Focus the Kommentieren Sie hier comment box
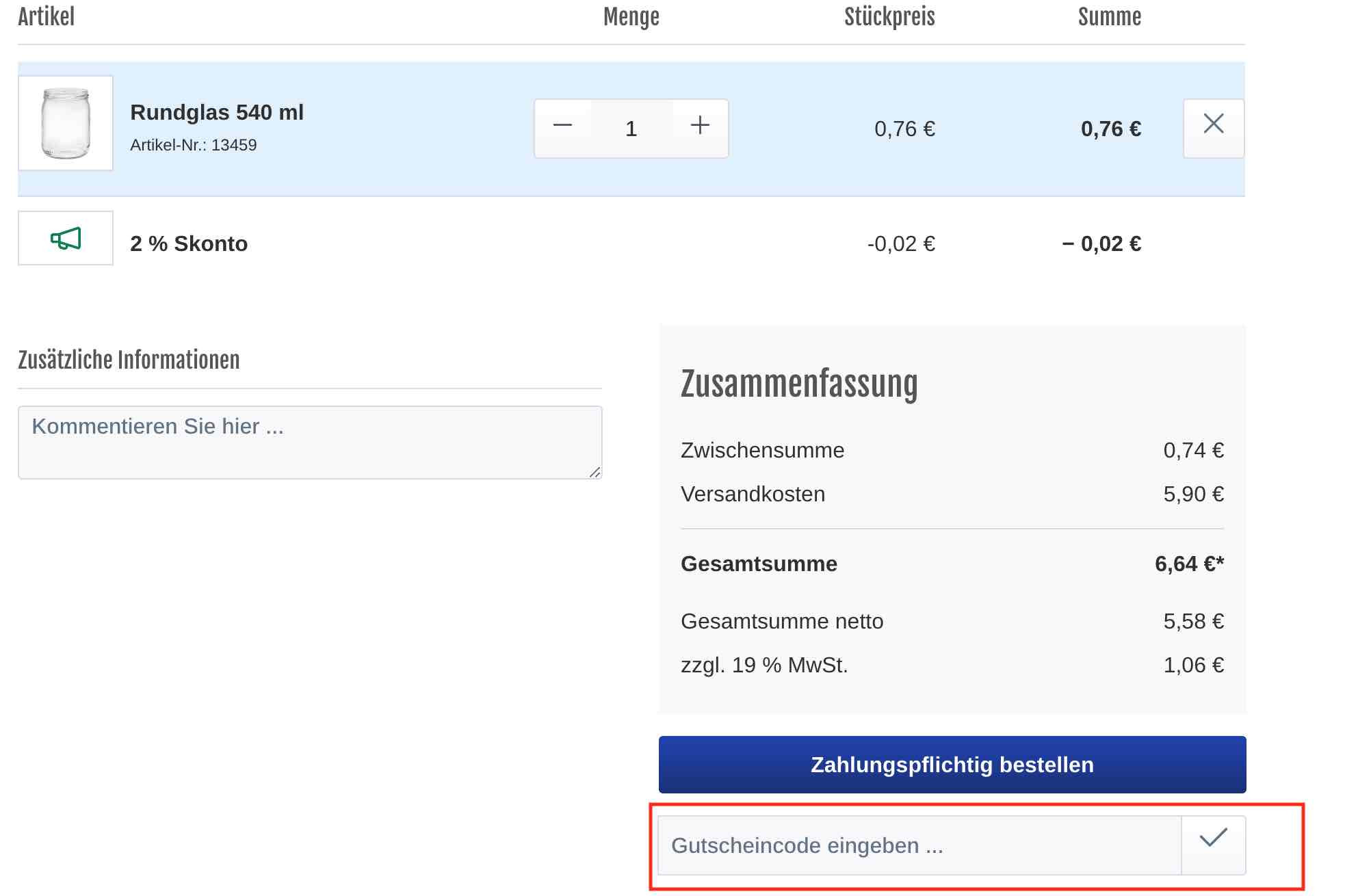This screenshot has width=1371, height=896. 309,442
